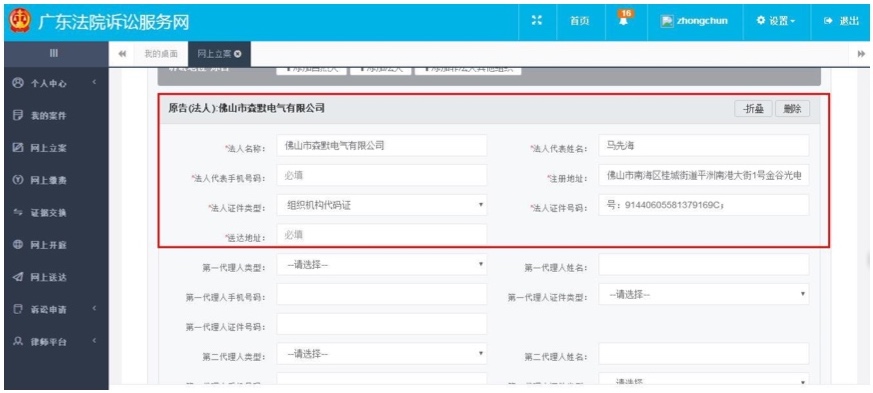Click the double left arrow tab scroller
The width and height of the screenshot is (873, 393).
(122, 54)
